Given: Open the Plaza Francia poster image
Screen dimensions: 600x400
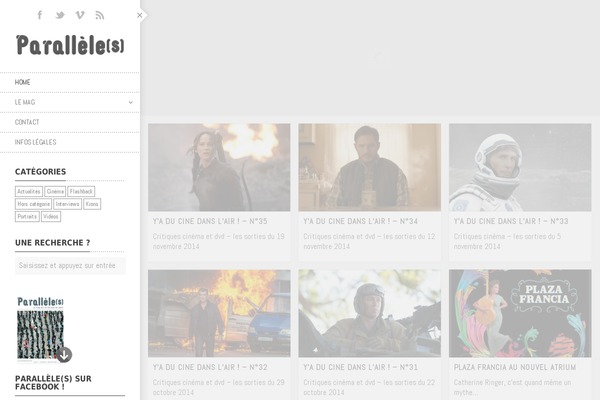Looking at the screenshot, I should (x=520, y=313).
